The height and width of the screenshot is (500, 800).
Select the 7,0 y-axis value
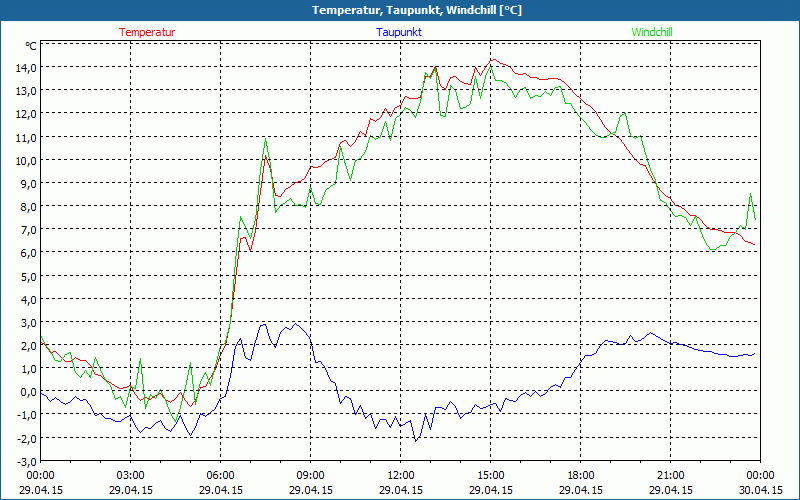click(27, 230)
